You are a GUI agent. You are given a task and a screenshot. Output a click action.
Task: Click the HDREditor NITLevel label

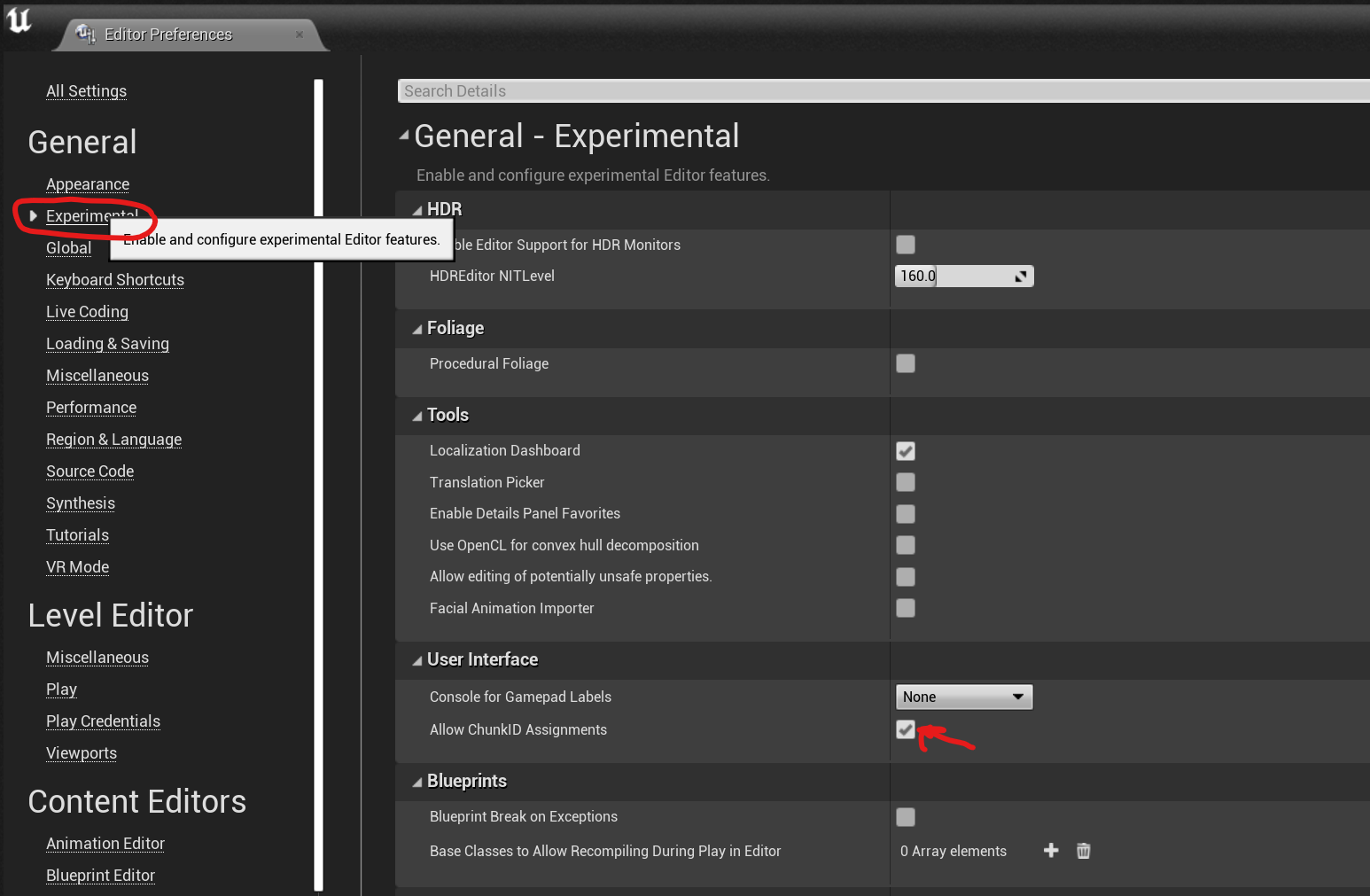click(492, 277)
